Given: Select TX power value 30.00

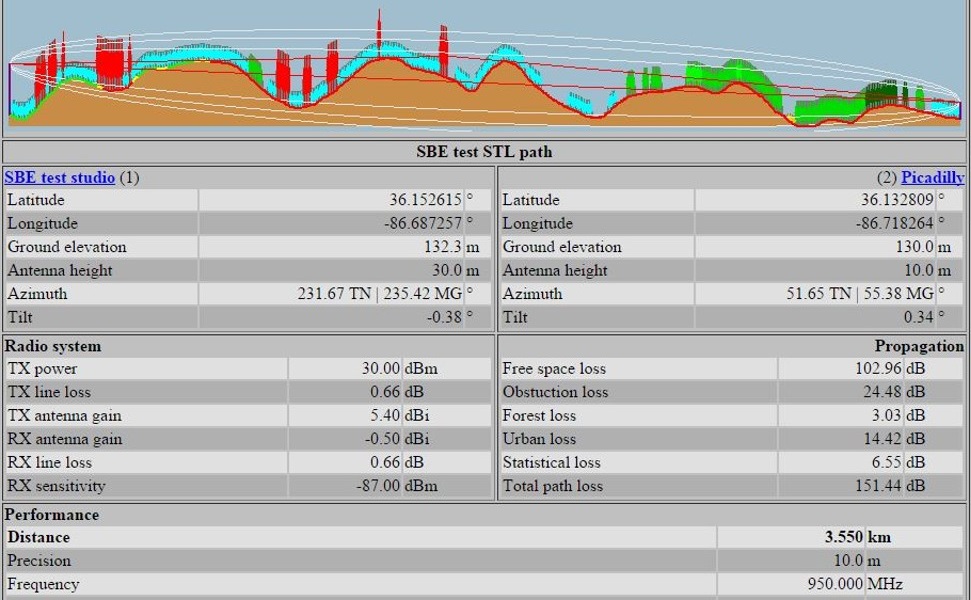Looking at the screenshot, I should [x=381, y=368].
